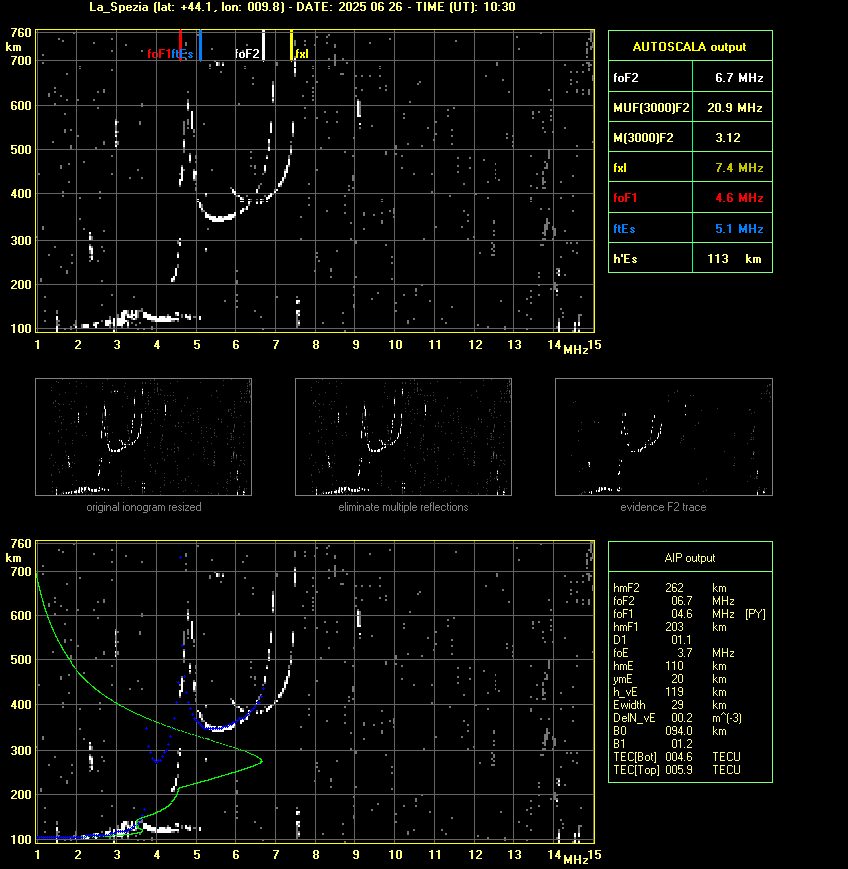
Task: Select the 'evidence F2 trace' thumbnail
Action: tap(664, 437)
